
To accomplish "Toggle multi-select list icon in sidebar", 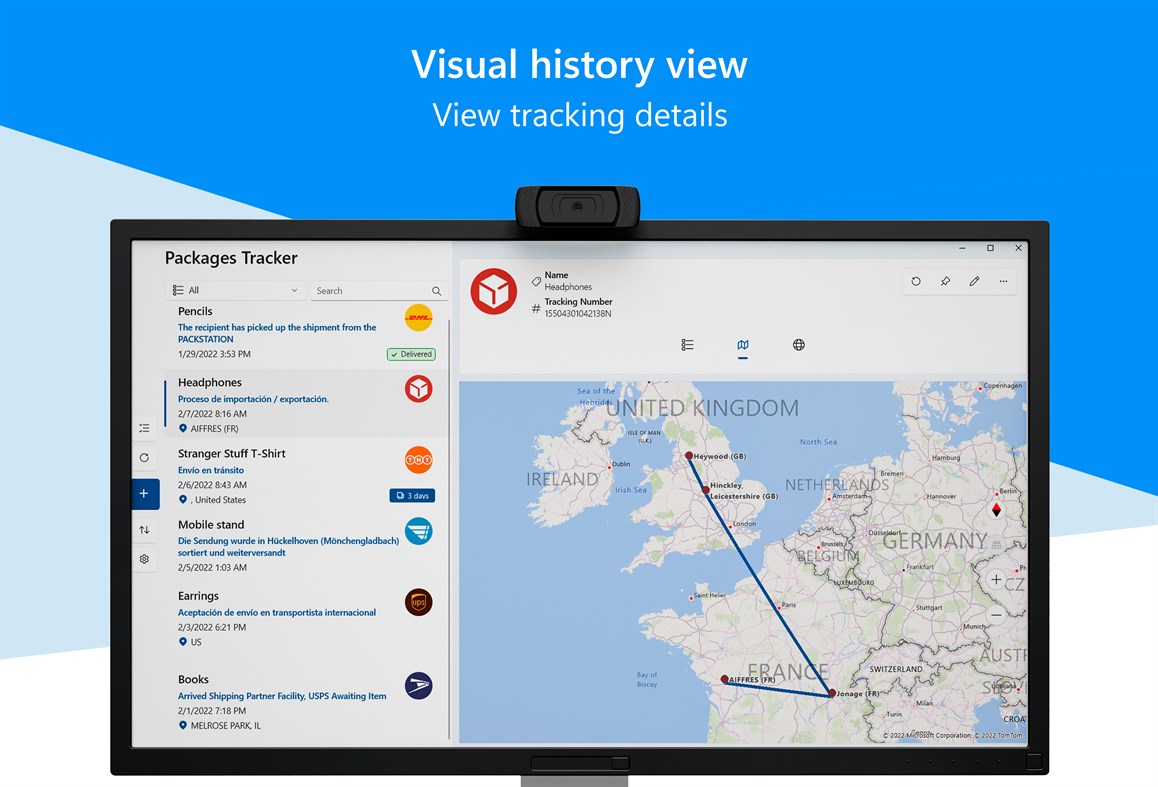I will pos(144,428).
